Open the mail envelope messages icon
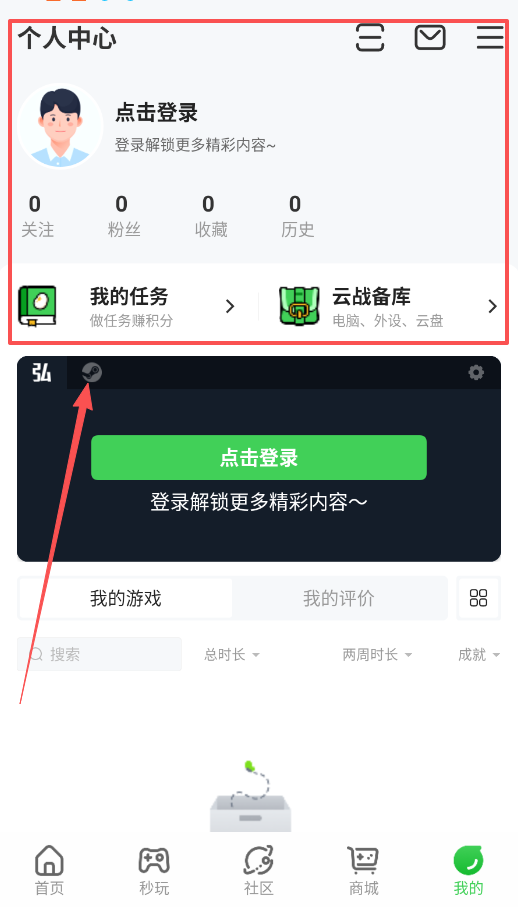 point(430,38)
